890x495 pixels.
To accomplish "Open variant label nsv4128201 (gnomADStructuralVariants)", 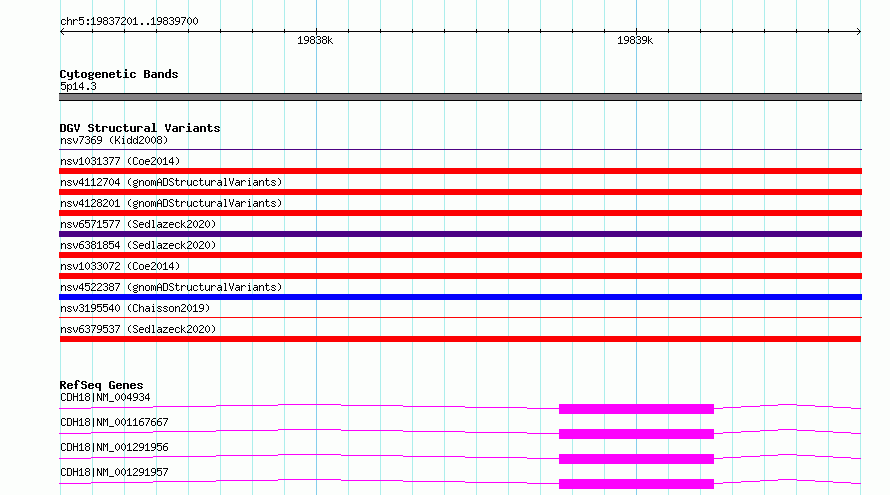I will tap(171, 203).
